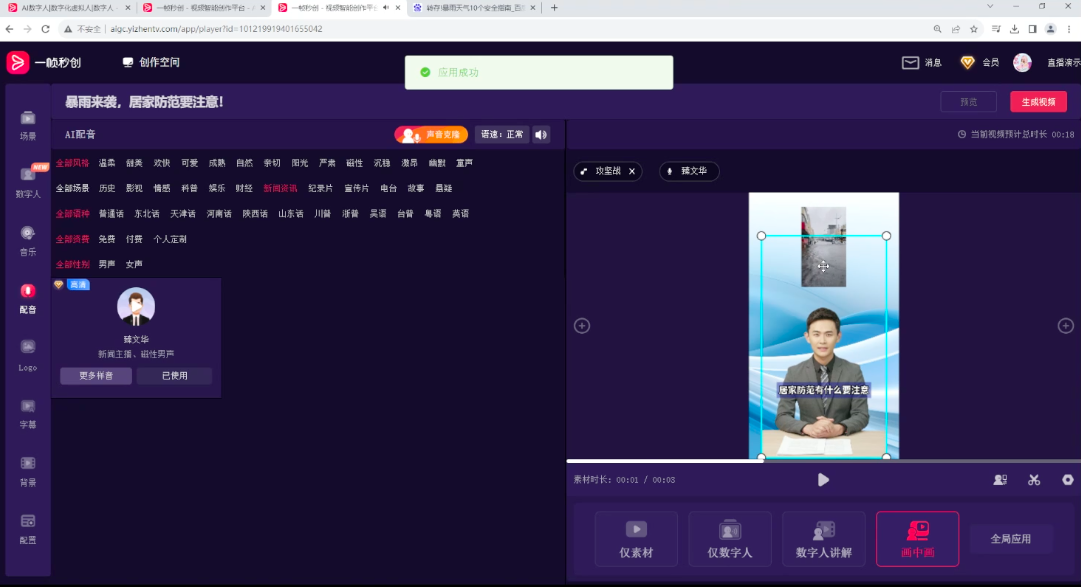Select 画中画 picture-in-picture mode
This screenshot has width=1081, height=587.
tap(917, 539)
